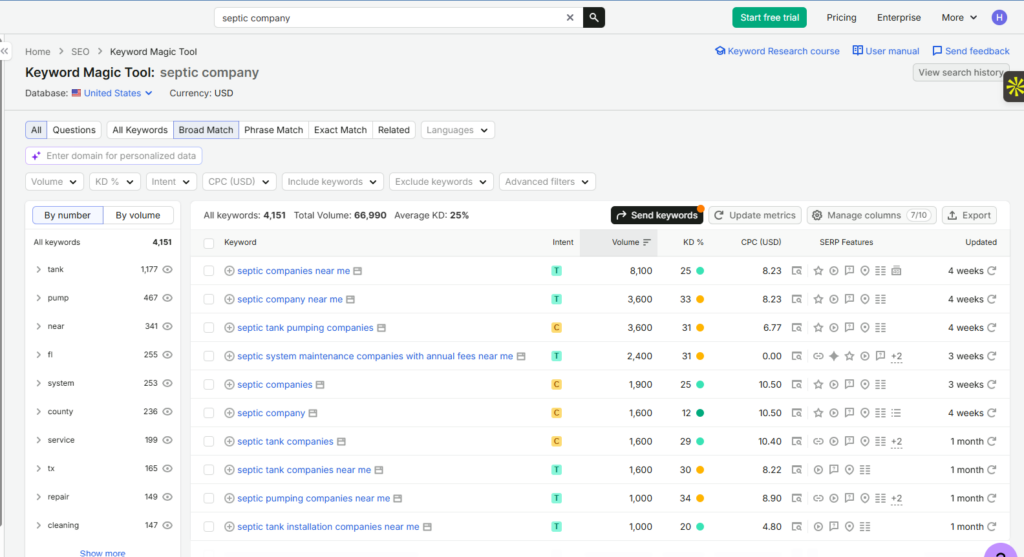Show +2 more SERP features for 'septic tank companies'
Image resolution: width=1024 pixels, height=557 pixels.
click(897, 442)
